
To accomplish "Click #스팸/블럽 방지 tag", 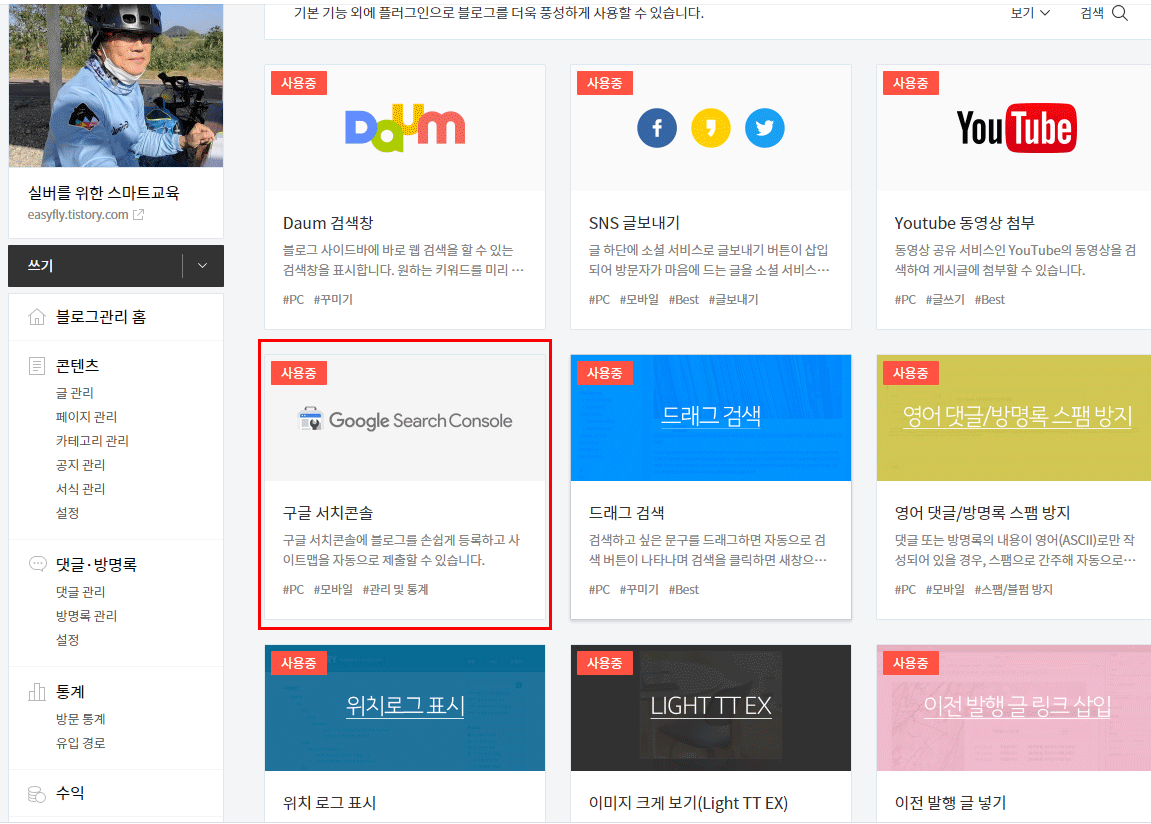I will coord(1014,589).
